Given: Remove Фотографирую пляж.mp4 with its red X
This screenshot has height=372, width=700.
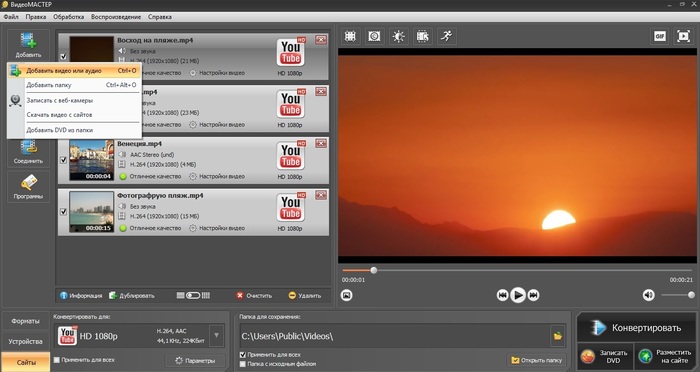Looking at the screenshot, I should (x=321, y=195).
